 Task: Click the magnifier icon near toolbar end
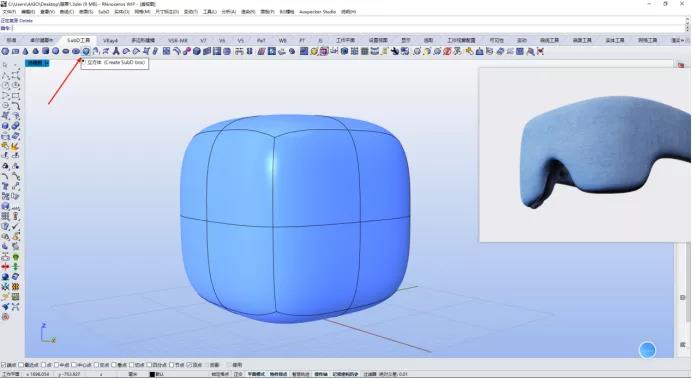(530, 51)
